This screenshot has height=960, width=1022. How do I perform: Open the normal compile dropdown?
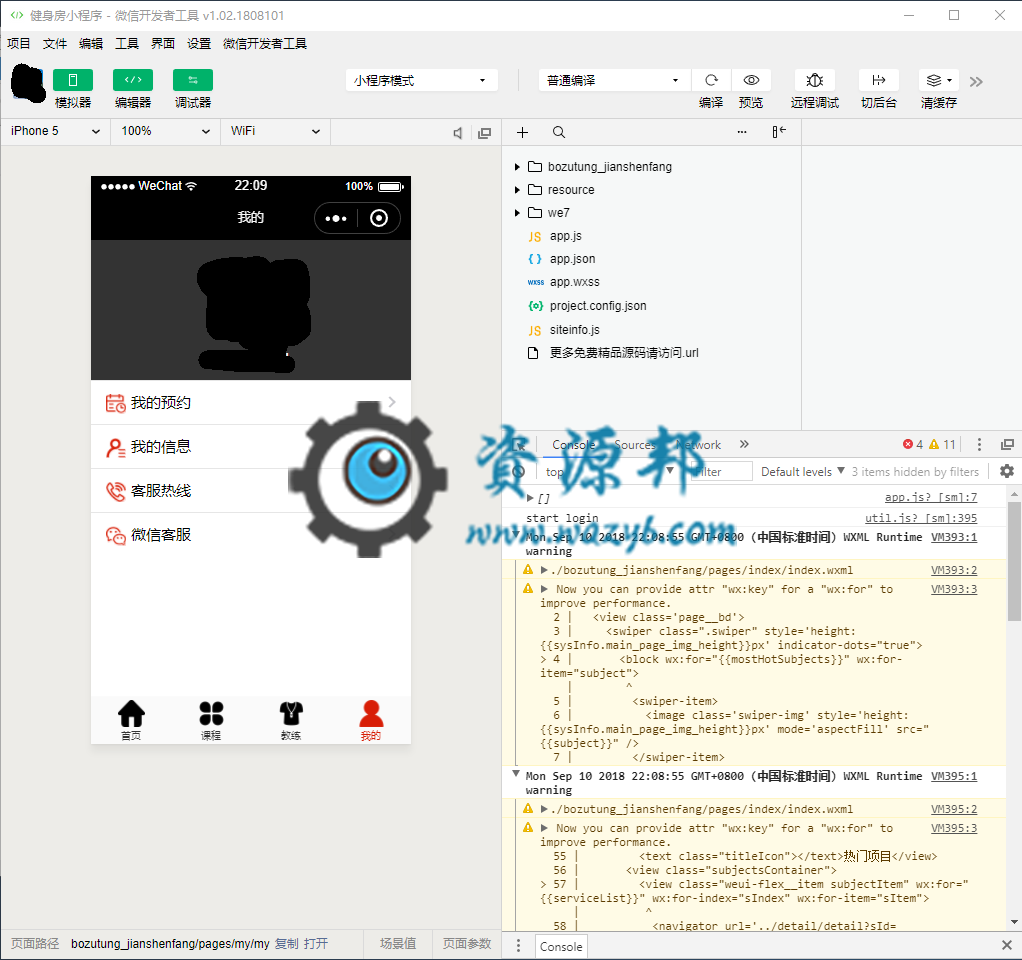click(x=614, y=80)
